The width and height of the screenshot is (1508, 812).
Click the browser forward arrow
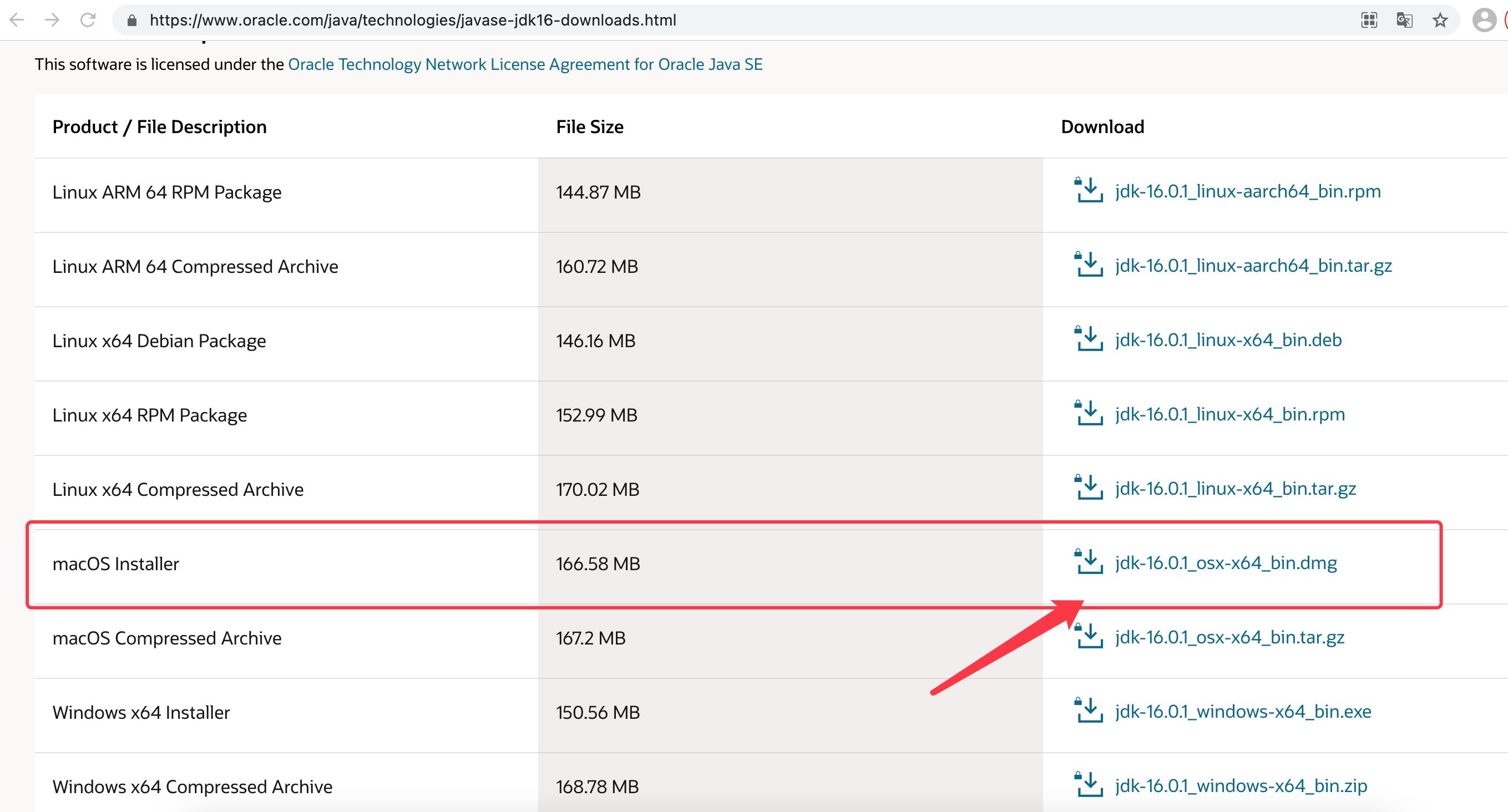tap(52, 21)
